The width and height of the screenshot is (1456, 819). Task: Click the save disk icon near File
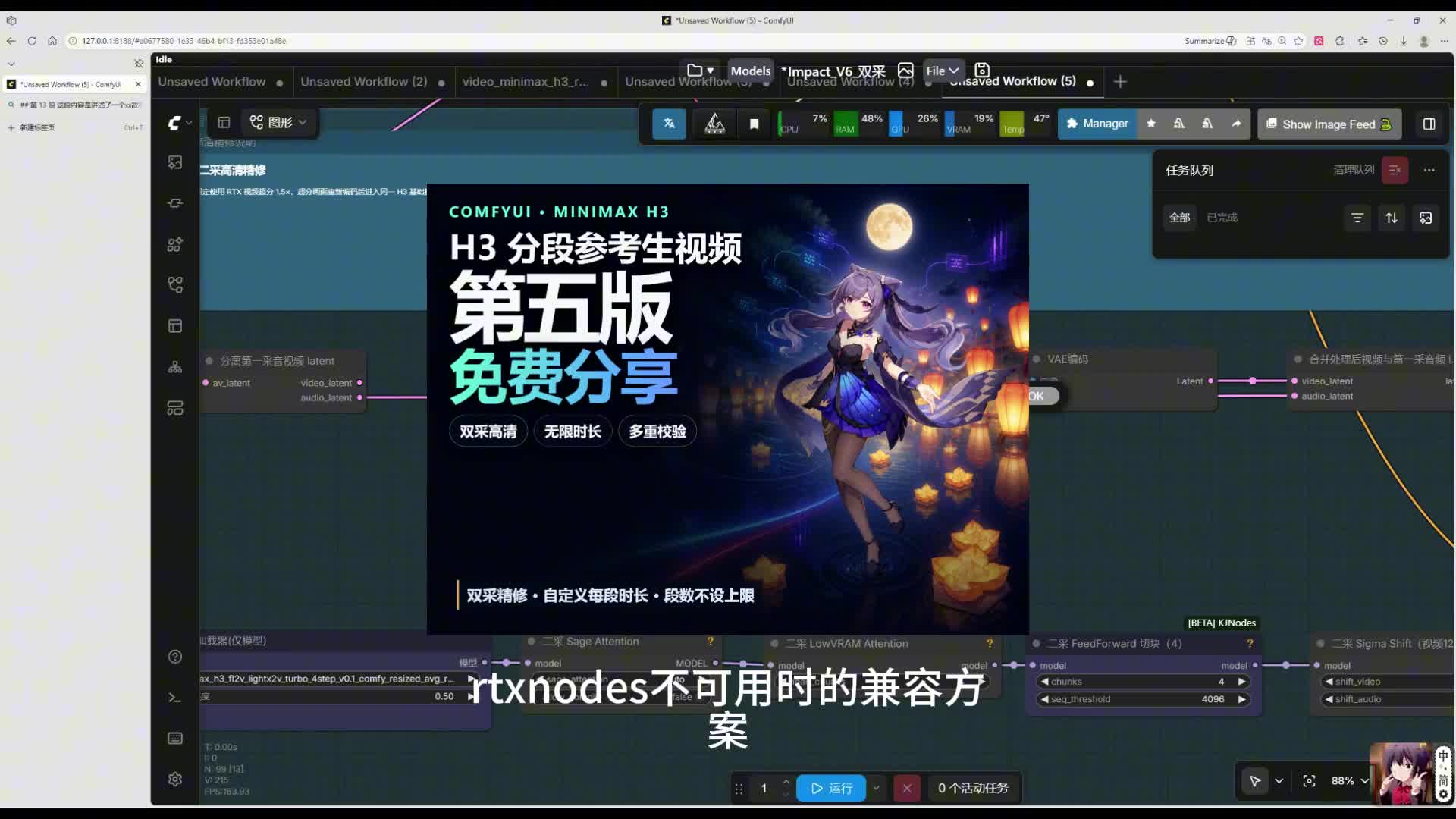(982, 71)
